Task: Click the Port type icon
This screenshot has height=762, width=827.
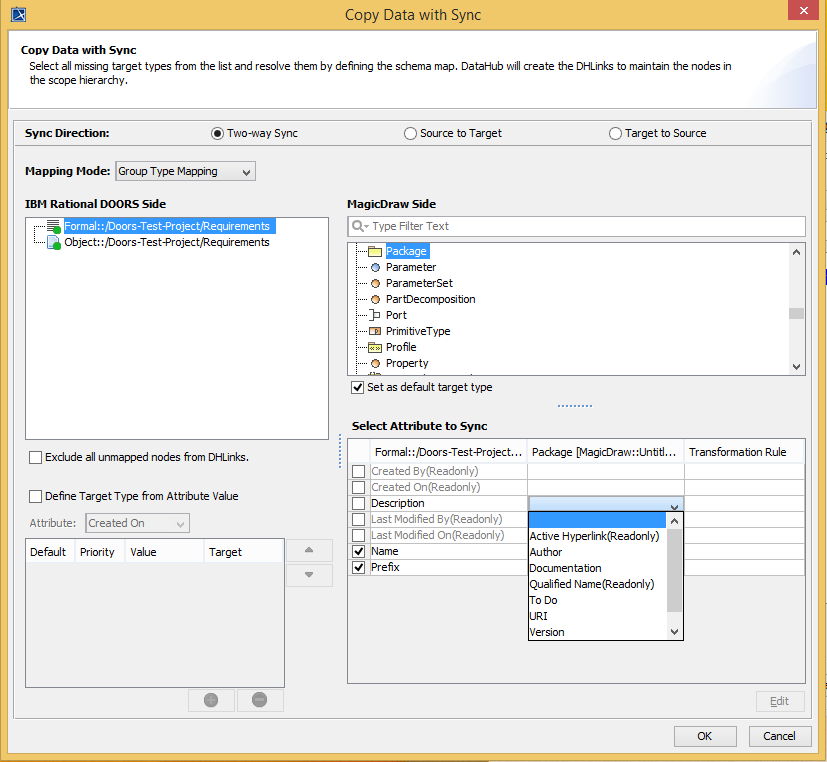Action: [x=375, y=315]
